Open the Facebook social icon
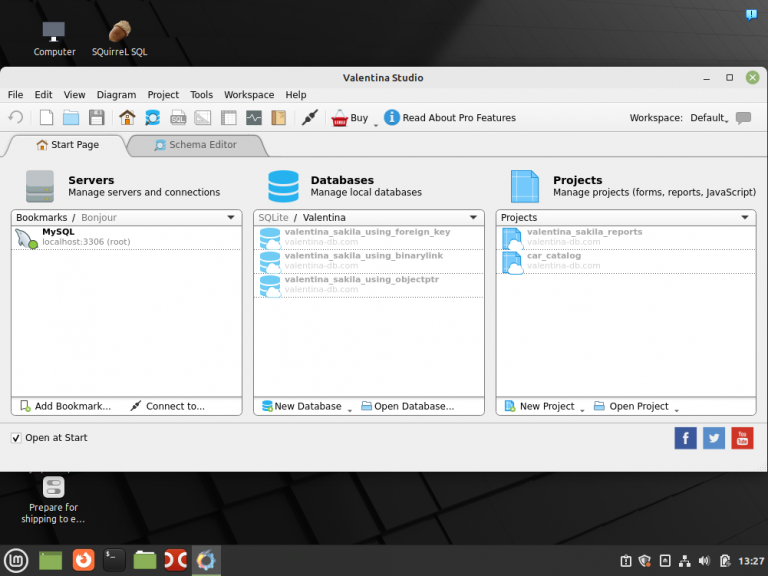 coord(686,438)
